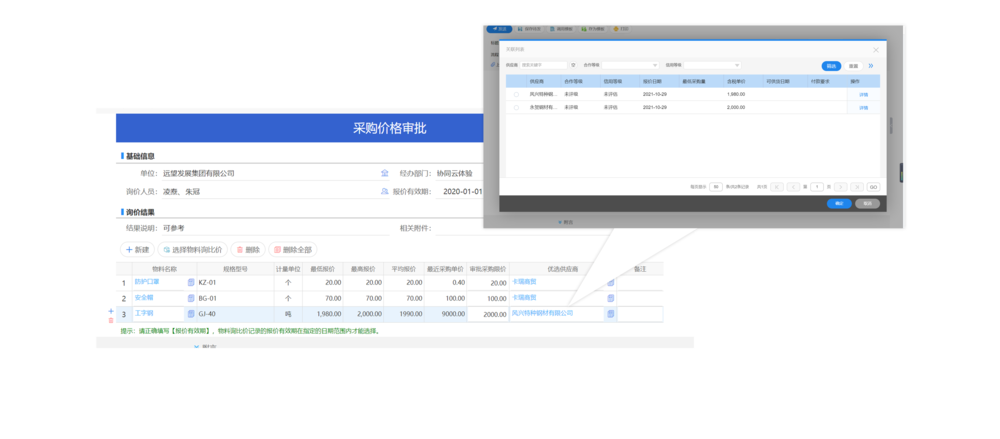
Task: Open supplier picker icon for 风兴特种钢材有限公司
Action: (610, 314)
